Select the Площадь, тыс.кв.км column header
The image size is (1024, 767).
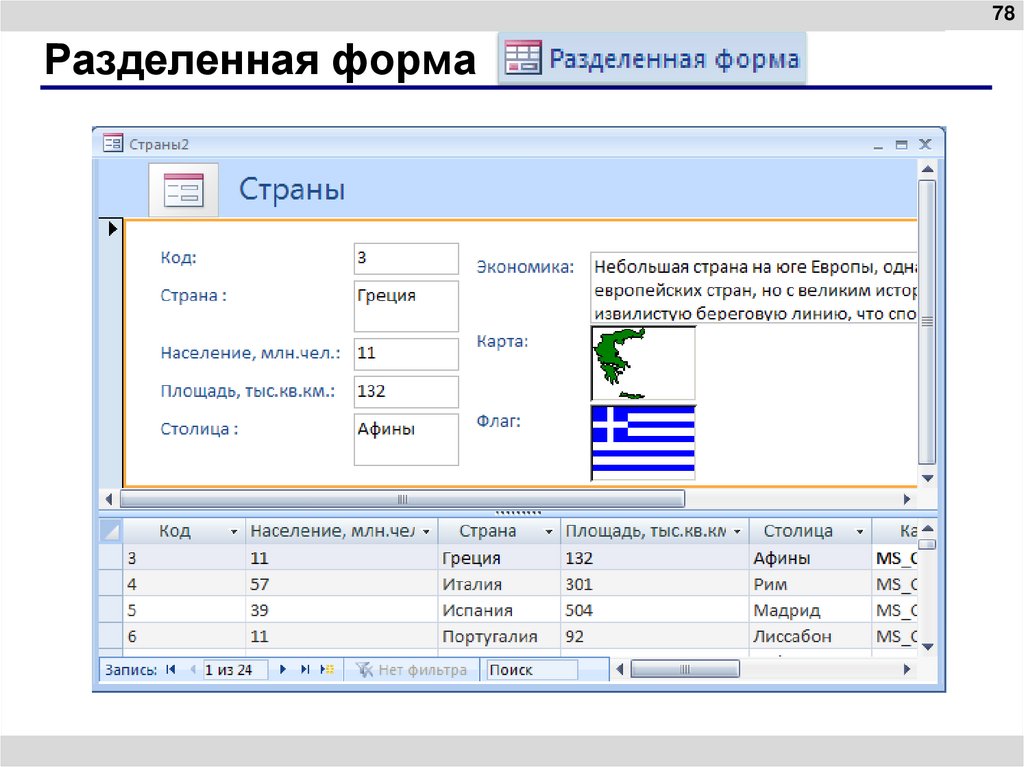[x=645, y=531]
